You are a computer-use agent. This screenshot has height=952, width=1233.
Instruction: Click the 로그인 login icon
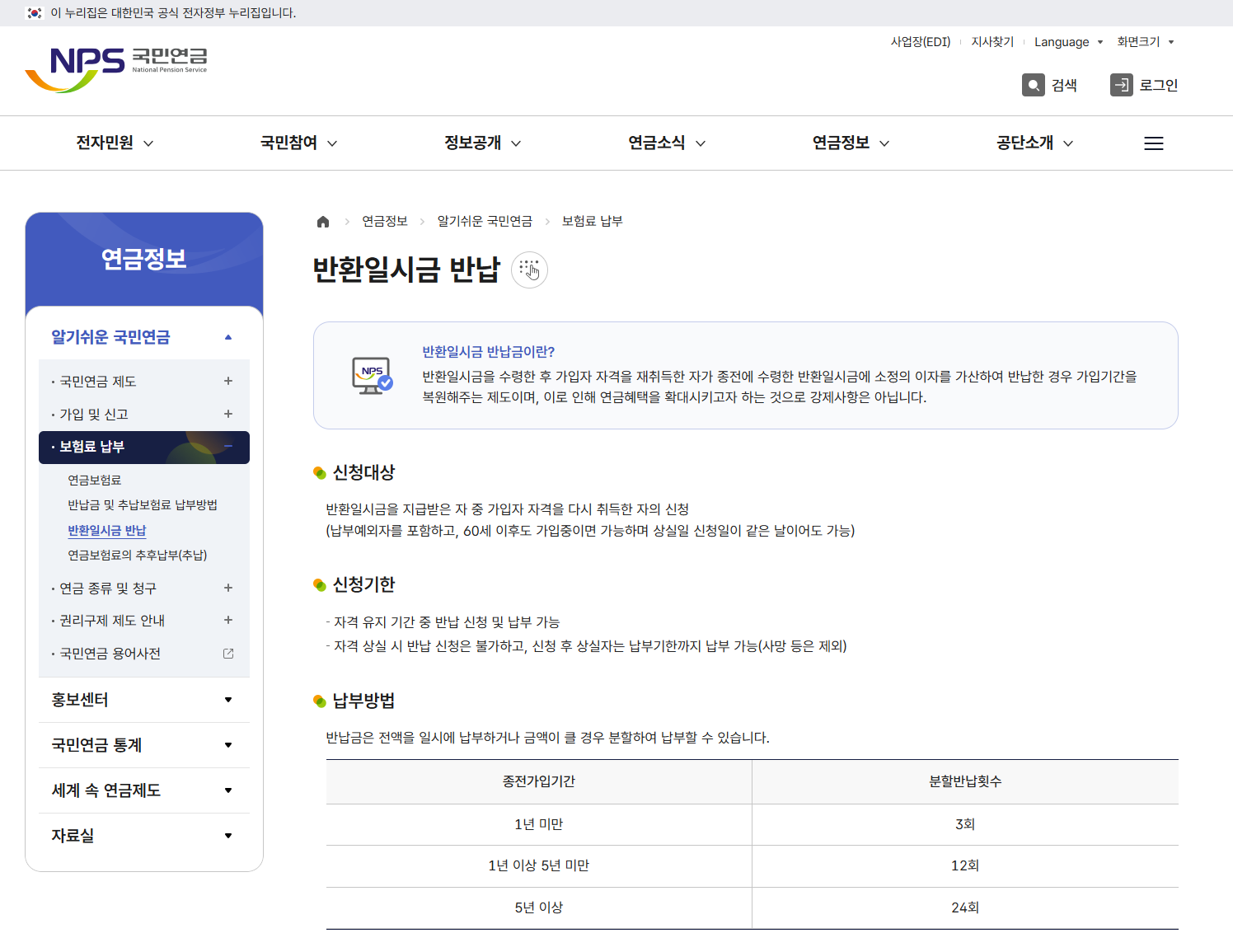coord(1121,85)
